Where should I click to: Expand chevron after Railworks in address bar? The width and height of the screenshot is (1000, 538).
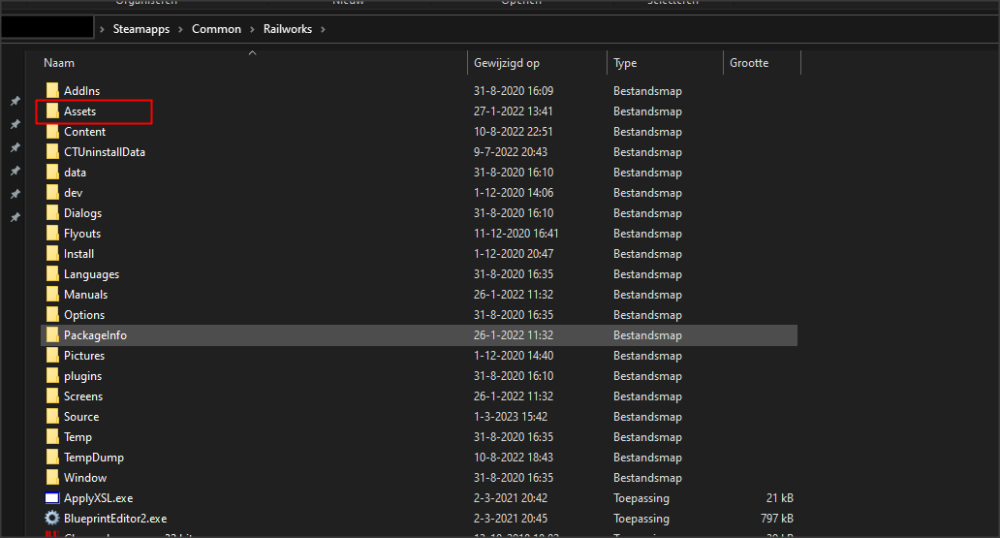click(x=323, y=29)
